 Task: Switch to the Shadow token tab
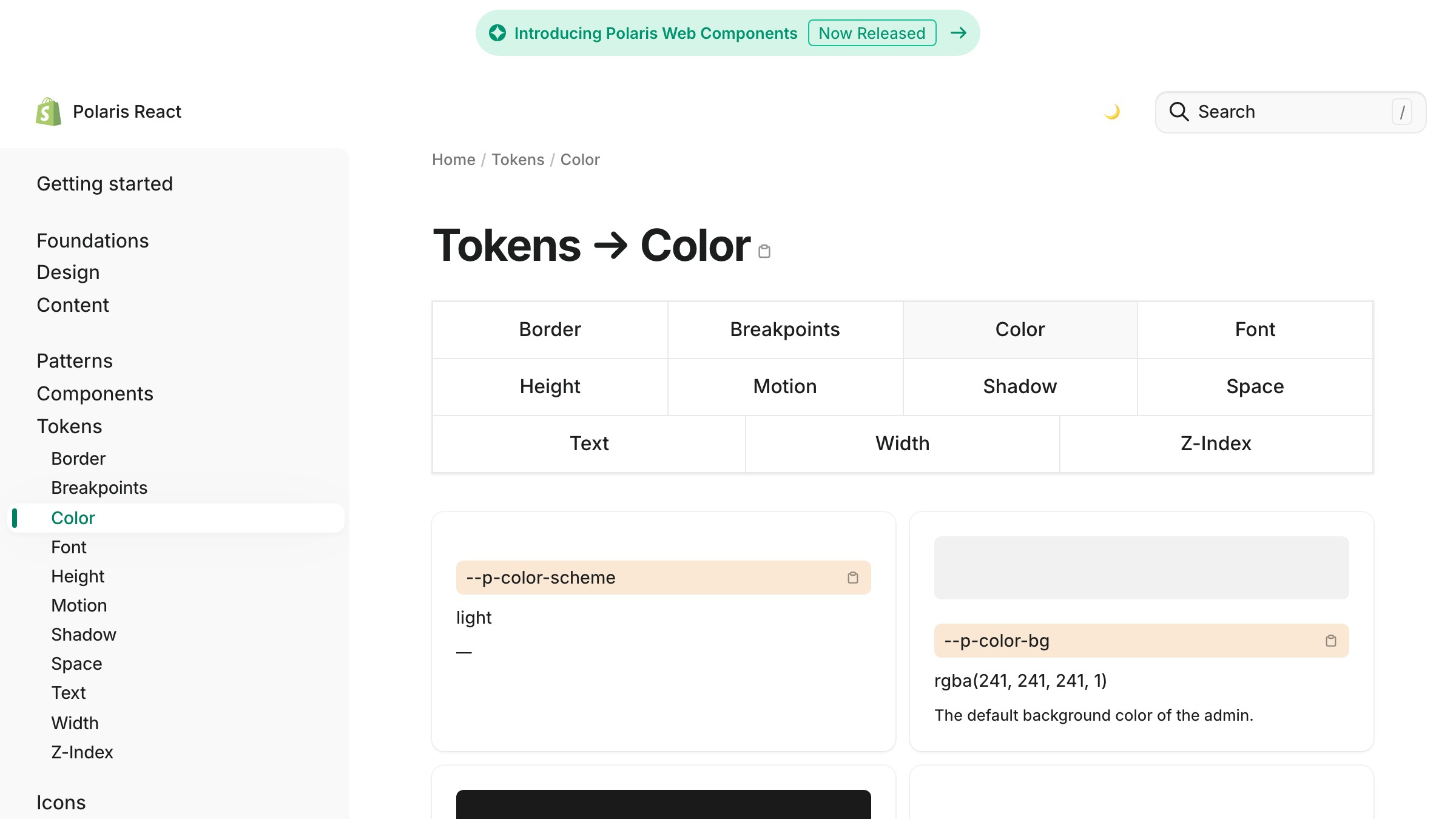[1020, 386]
